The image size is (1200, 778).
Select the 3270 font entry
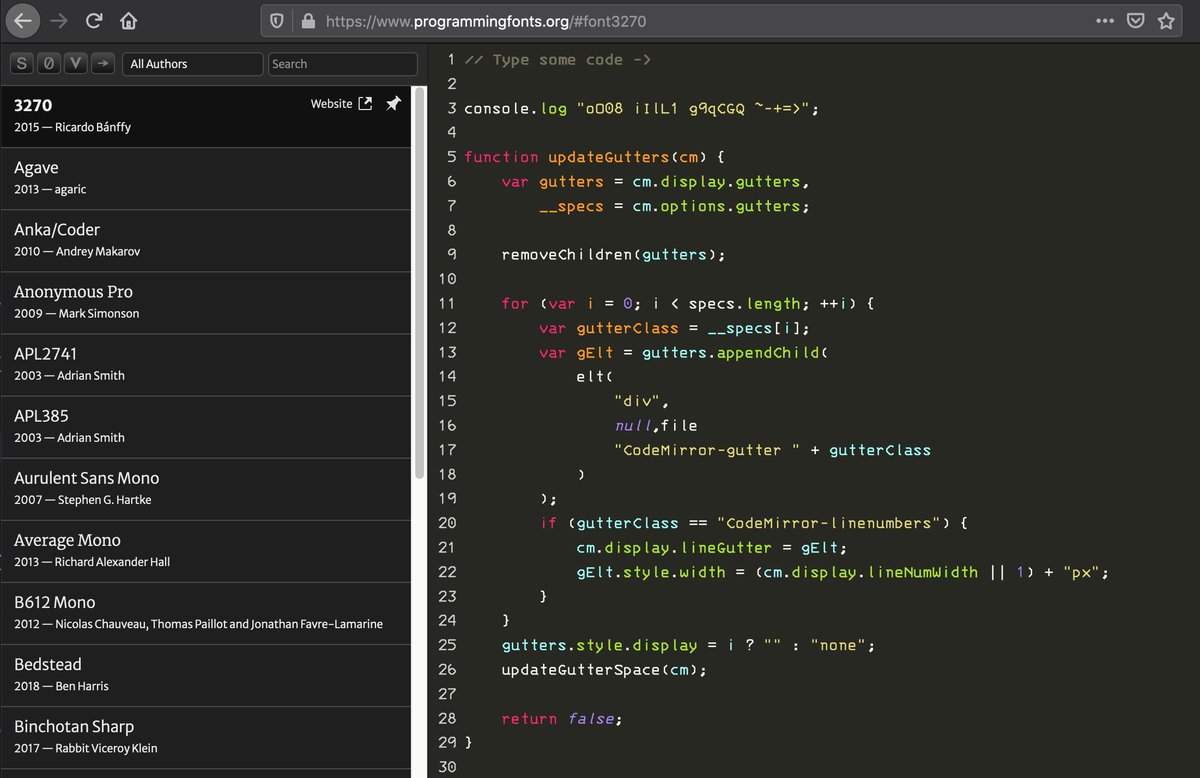tap(206, 116)
